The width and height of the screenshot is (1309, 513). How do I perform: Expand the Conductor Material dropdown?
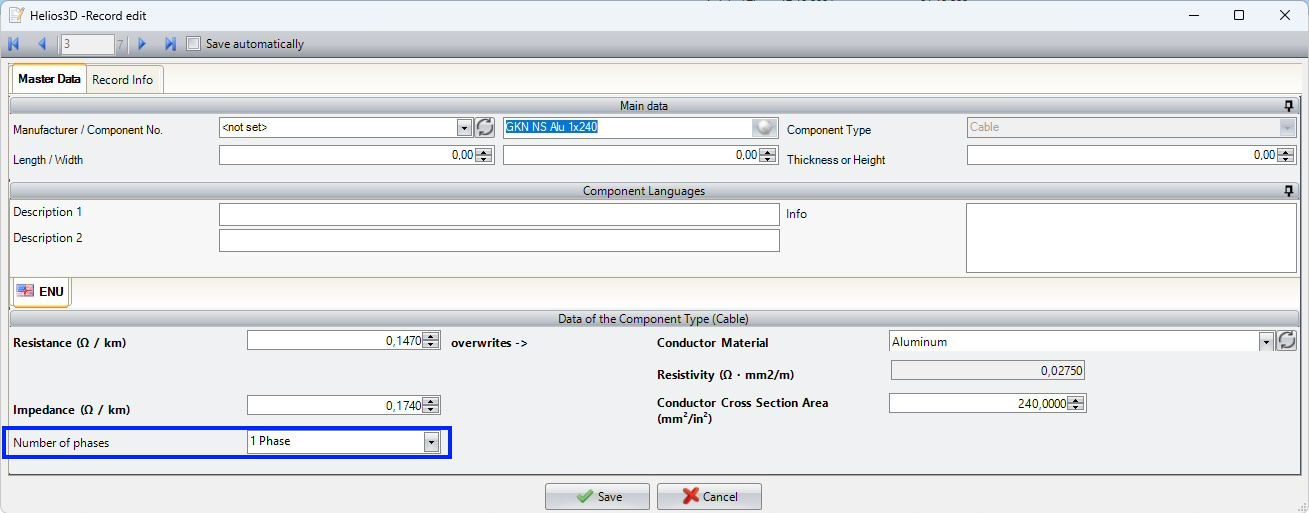coord(1266,342)
